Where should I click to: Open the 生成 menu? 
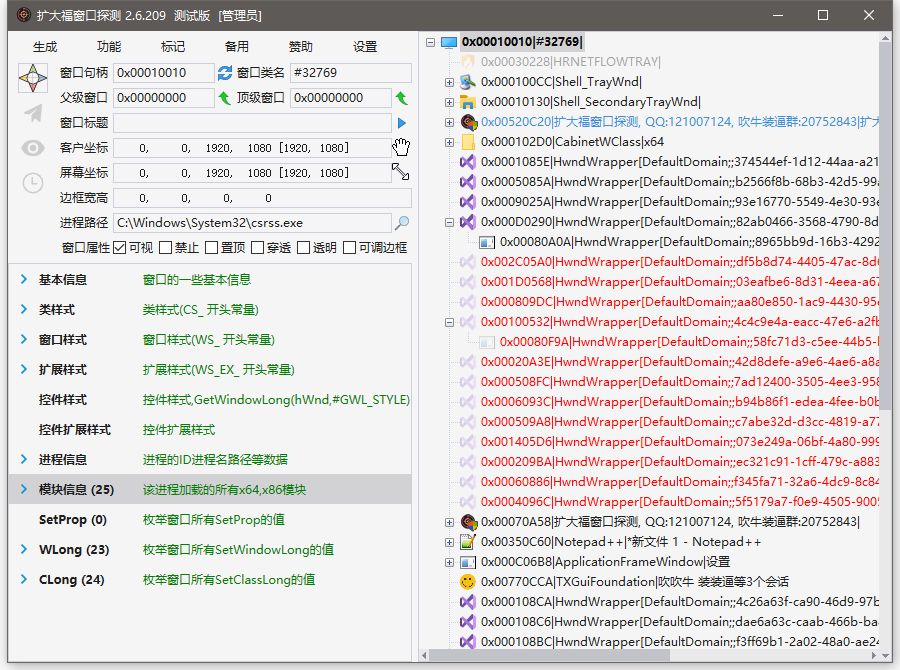[45, 47]
